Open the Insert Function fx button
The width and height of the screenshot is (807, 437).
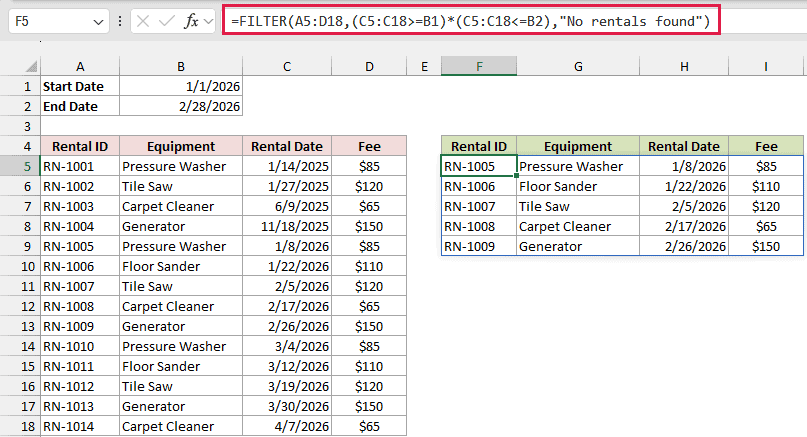pyautogui.click(x=191, y=22)
